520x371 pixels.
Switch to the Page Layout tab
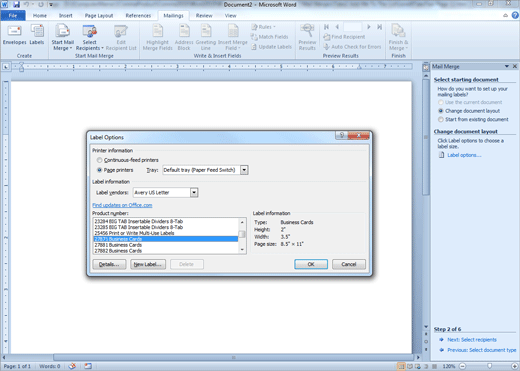point(99,16)
